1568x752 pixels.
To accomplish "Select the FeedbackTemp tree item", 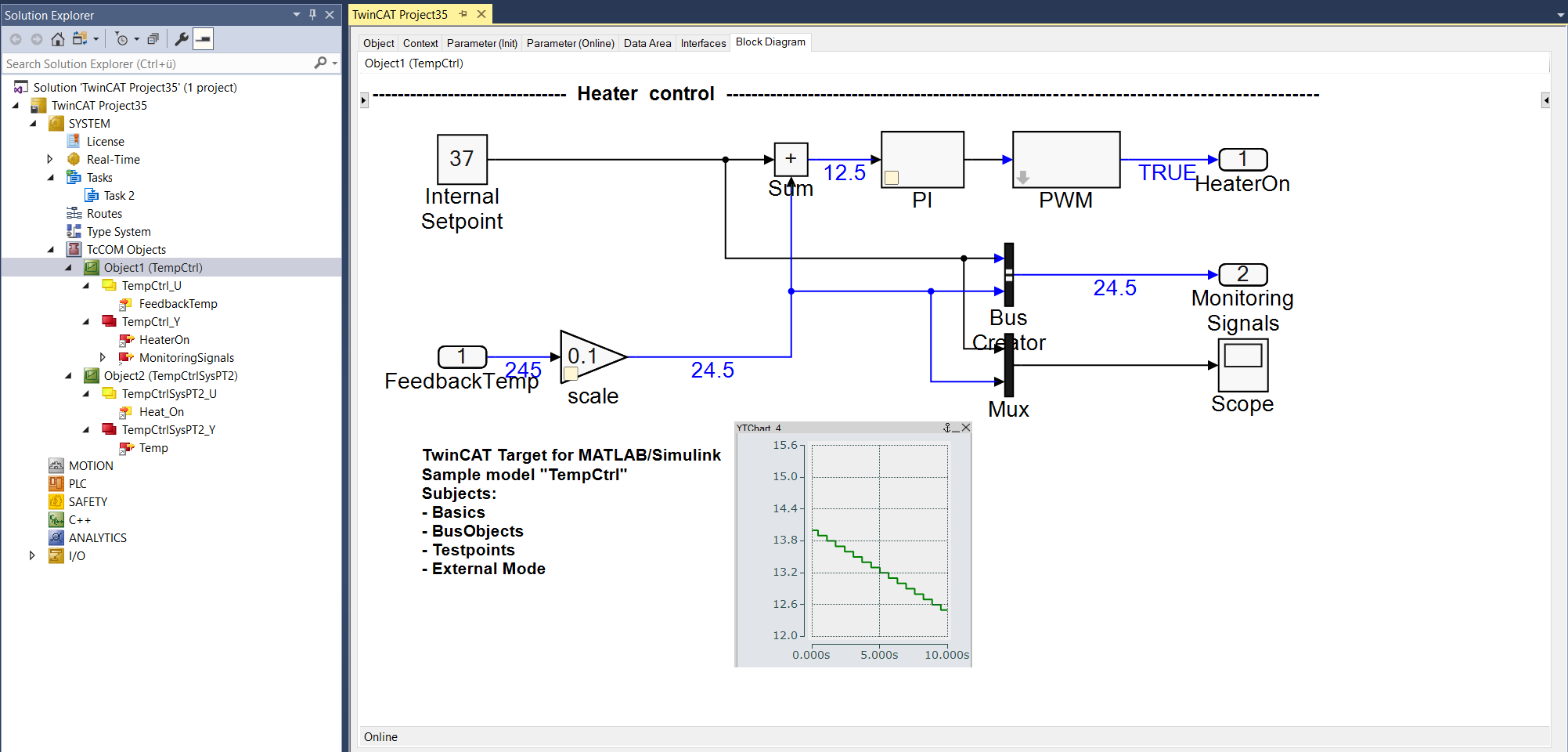I will click(x=178, y=304).
